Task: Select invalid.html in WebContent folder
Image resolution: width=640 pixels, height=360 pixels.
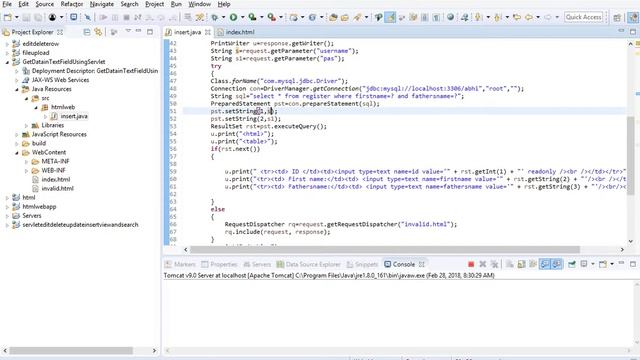Action: coord(58,189)
